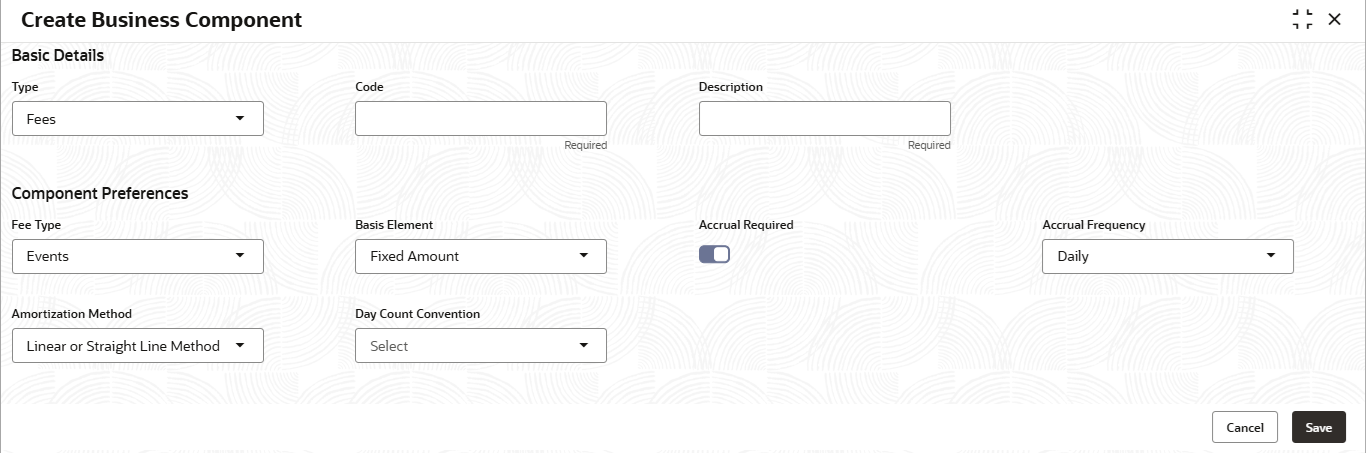Open the dropdown showing Fixed Amount
This screenshot has height=453, width=1366.
[x=481, y=256]
